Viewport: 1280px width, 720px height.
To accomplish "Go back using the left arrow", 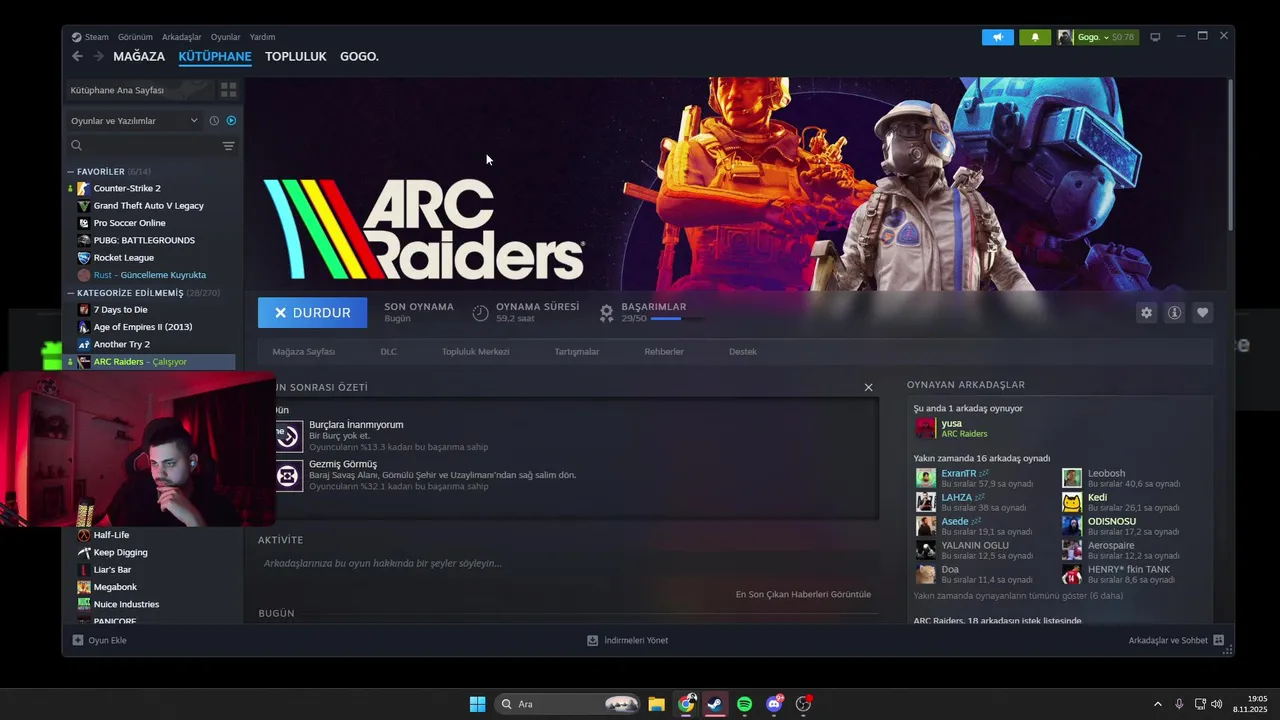I will click(x=78, y=56).
